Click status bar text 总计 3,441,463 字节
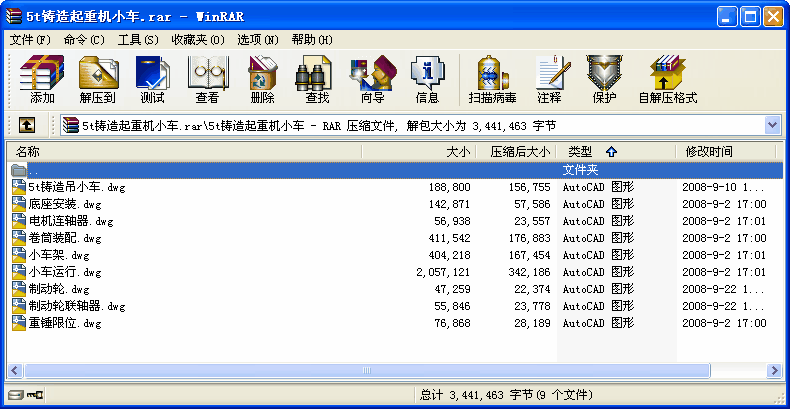Screen dimensions: 790x409 [476, 394]
